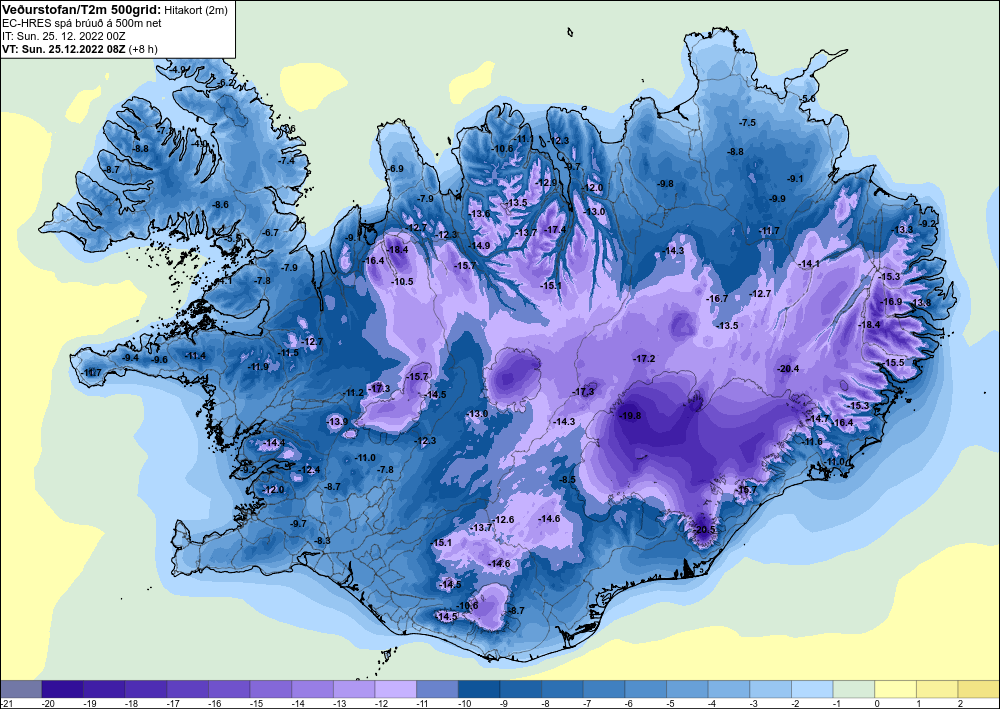This screenshot has height=709, width=1000.
Task: Click the -5.6 temperature value in the northeast
Action: pyautogui.click(x=808, y=98)
